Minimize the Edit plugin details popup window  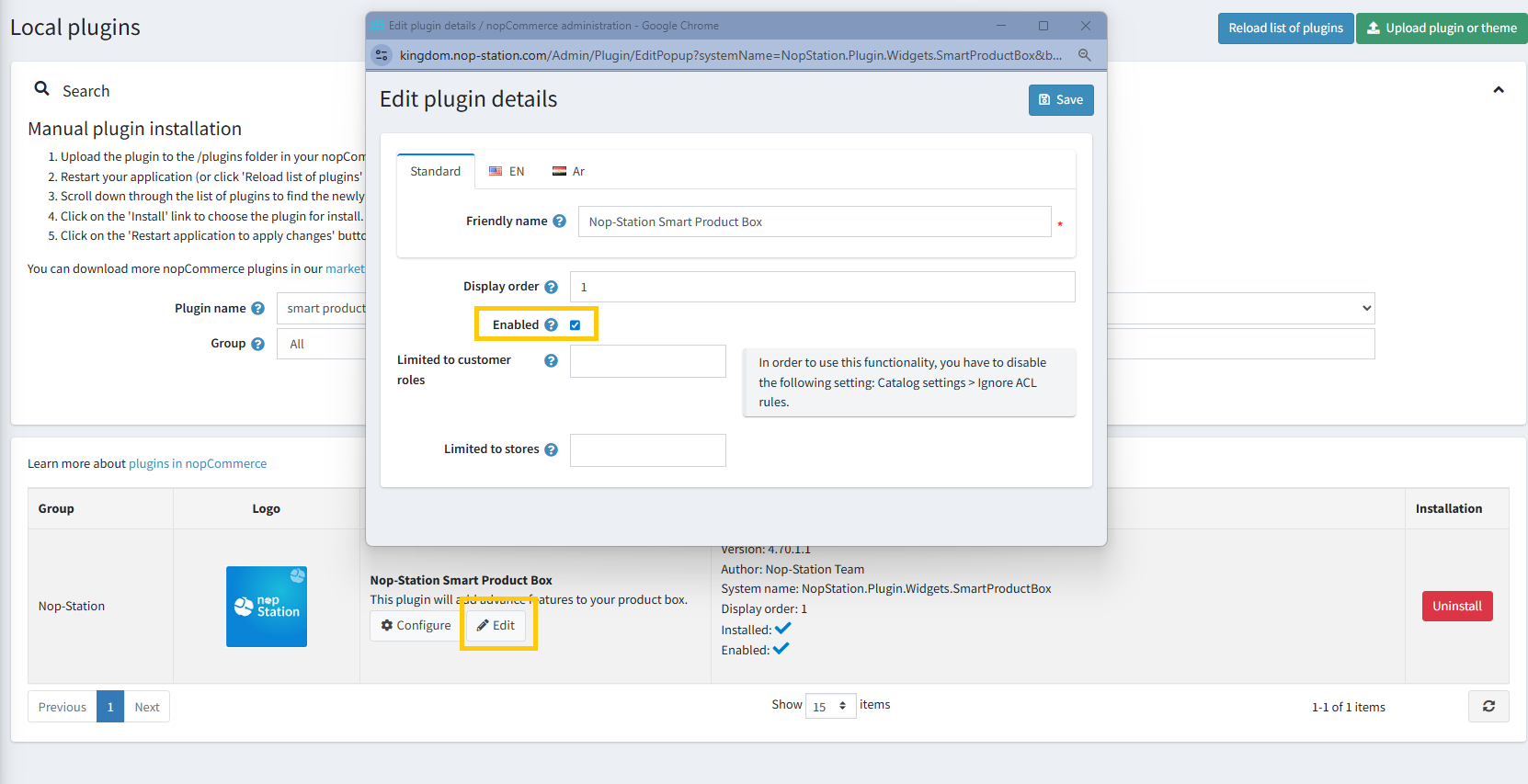pyautogui.click(x=1001, y=26)
